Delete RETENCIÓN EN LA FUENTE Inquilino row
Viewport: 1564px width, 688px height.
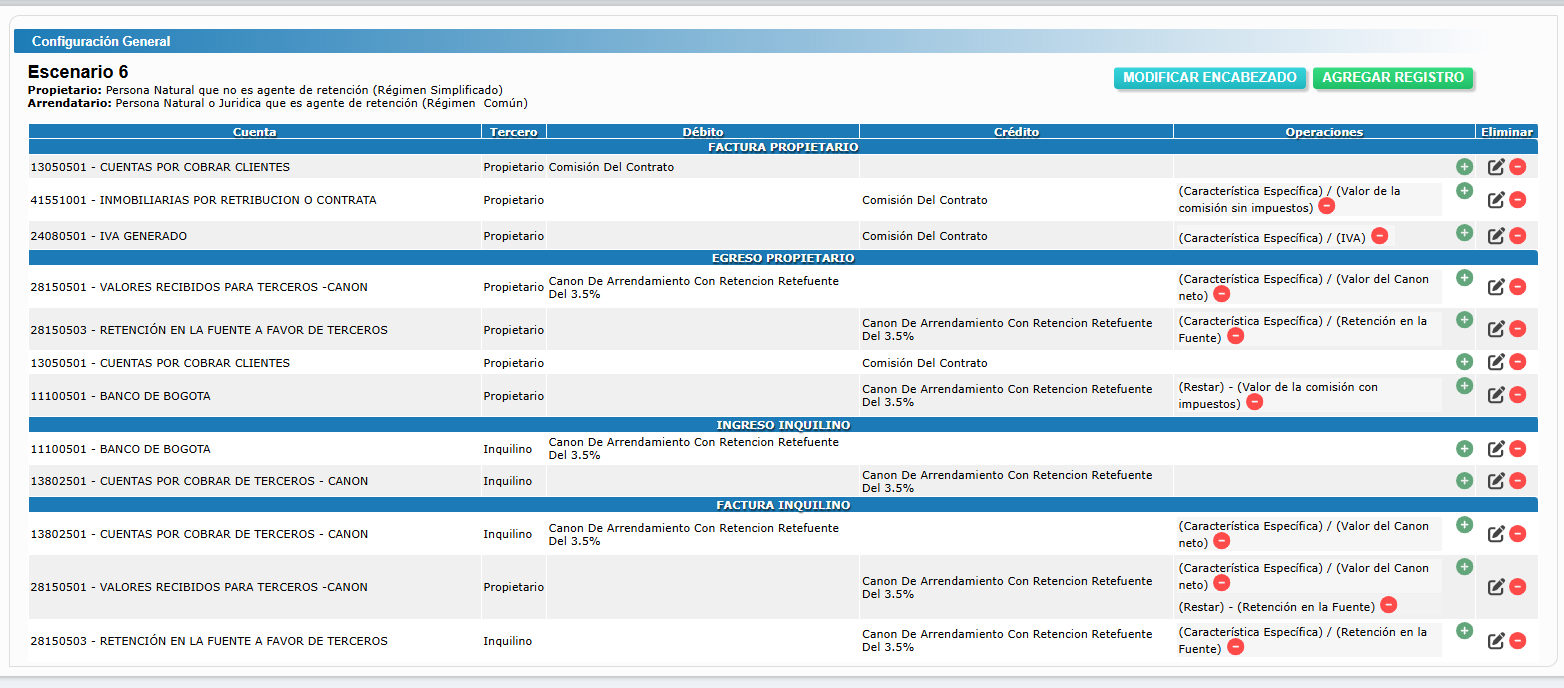click(1517, 641)
